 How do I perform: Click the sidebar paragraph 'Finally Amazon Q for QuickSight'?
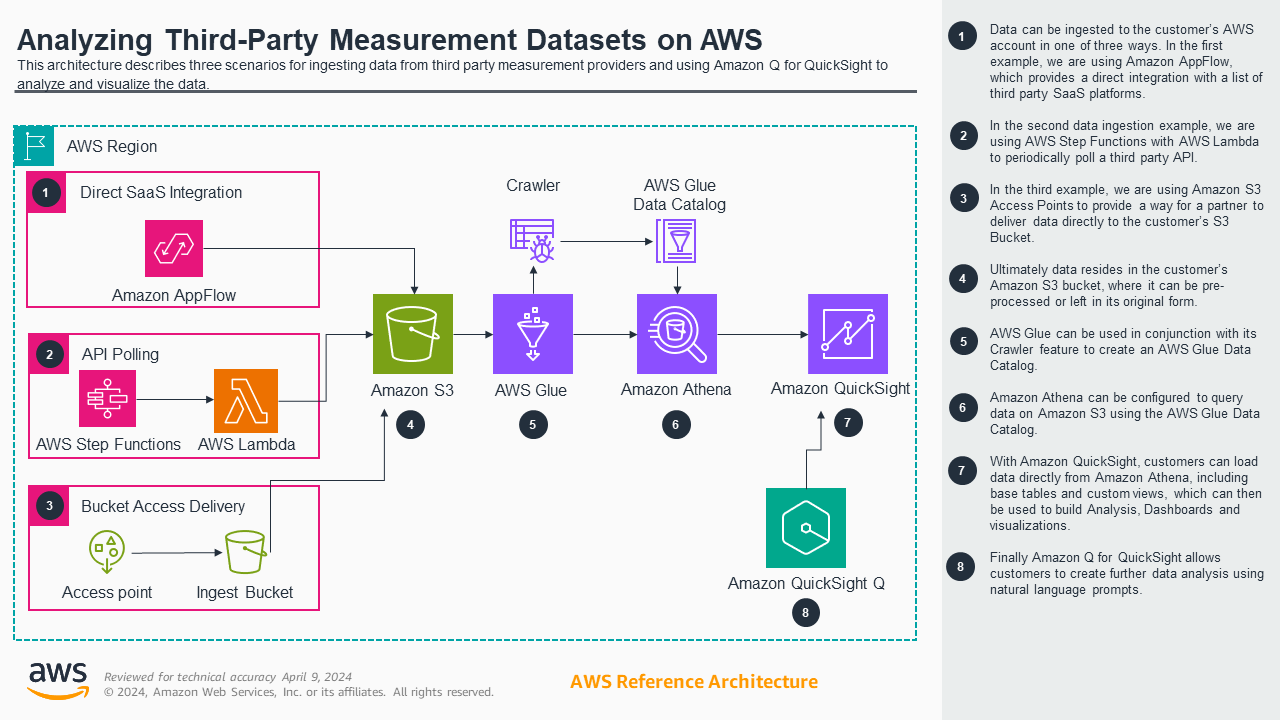pos(1126,574)
